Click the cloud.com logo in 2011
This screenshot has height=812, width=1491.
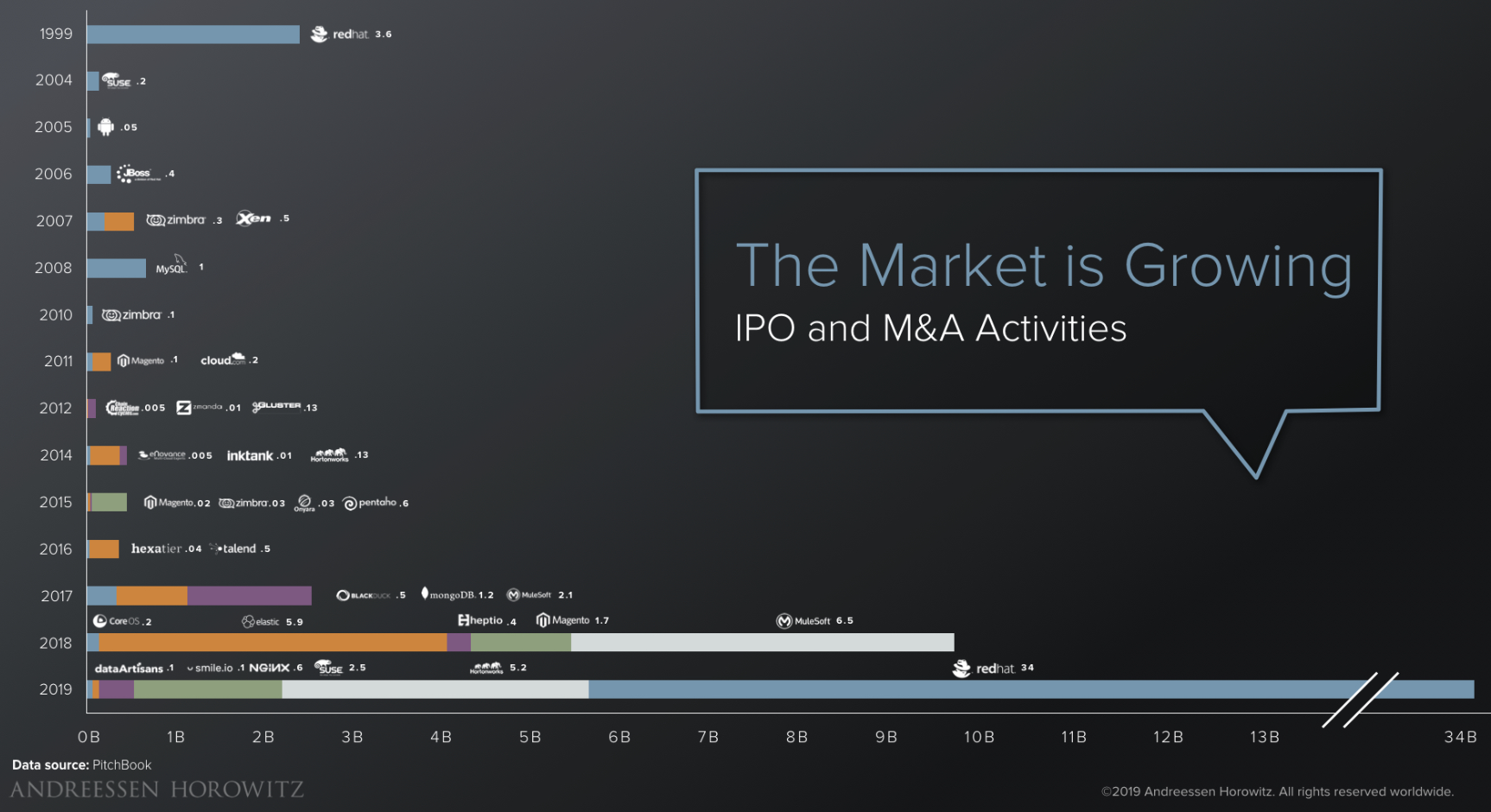[223, 360]
